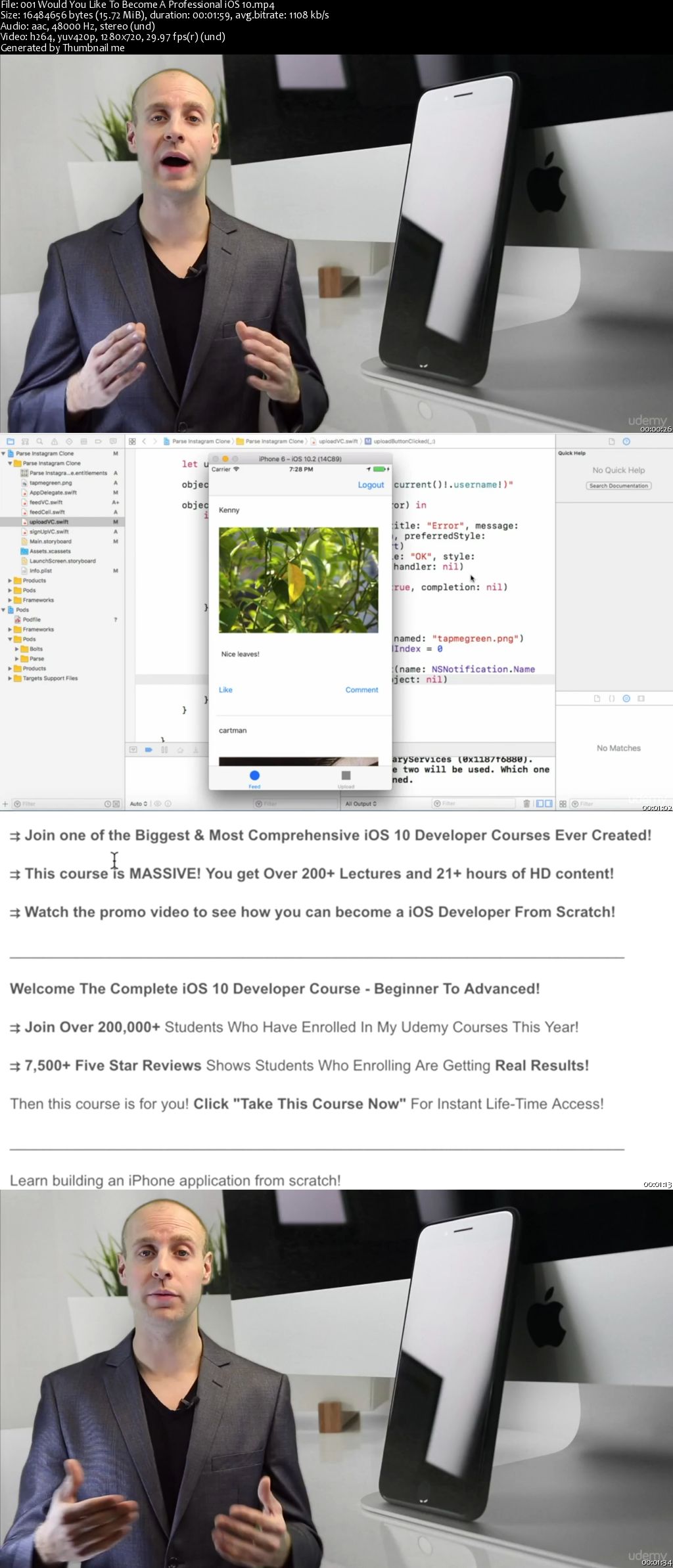Select tapmegreen.png in the navigator
The height and width of the screenshot is (1568, 673).
62,483
